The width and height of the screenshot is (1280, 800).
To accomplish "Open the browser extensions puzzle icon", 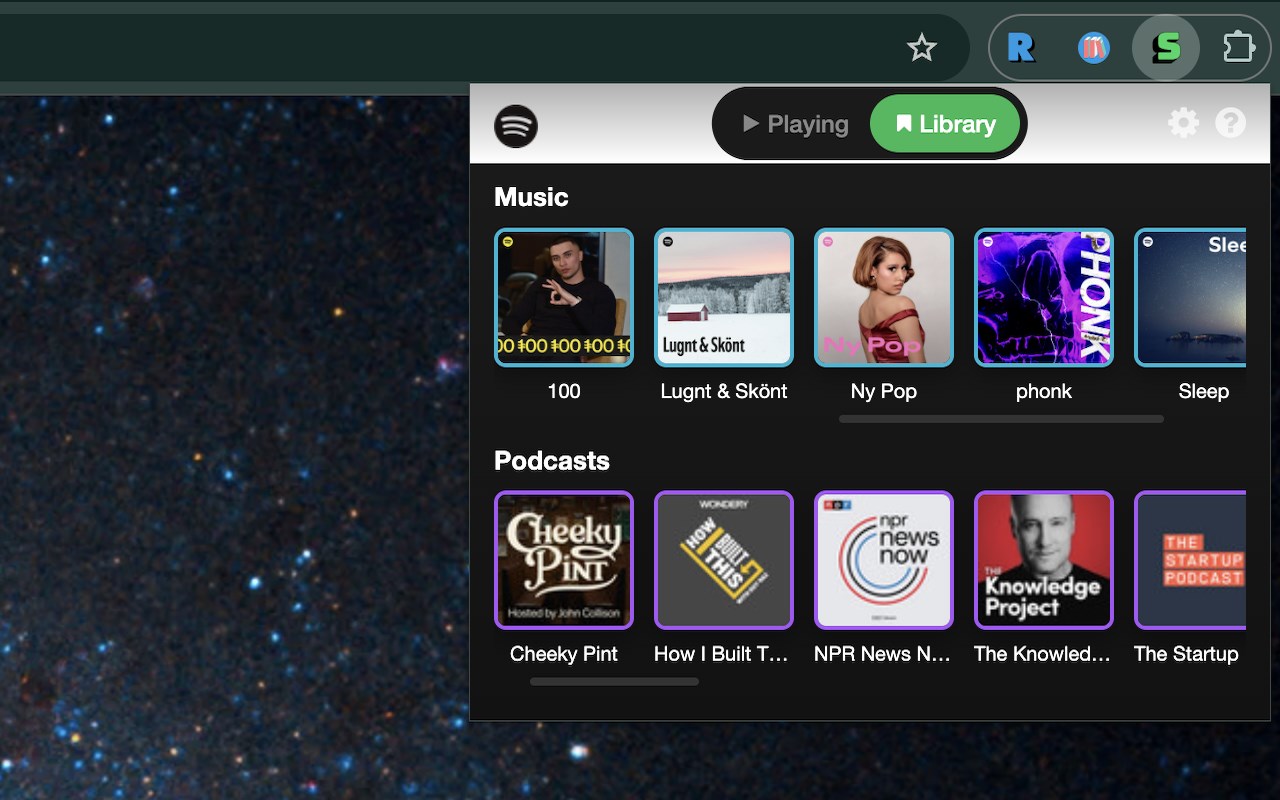I will pyautogui.click(x=1239, y=47).
